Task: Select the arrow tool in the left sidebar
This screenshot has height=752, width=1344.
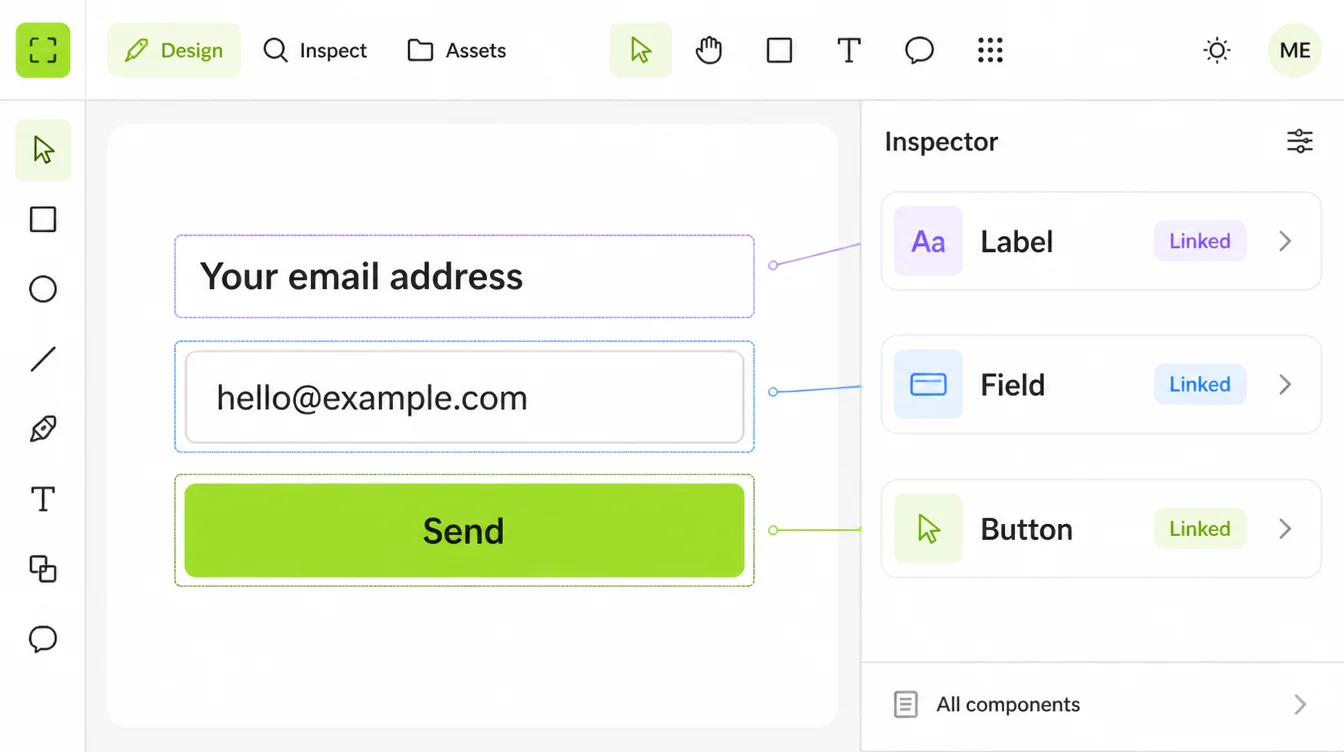Action: pyautogui.click(x=43, y=150)
